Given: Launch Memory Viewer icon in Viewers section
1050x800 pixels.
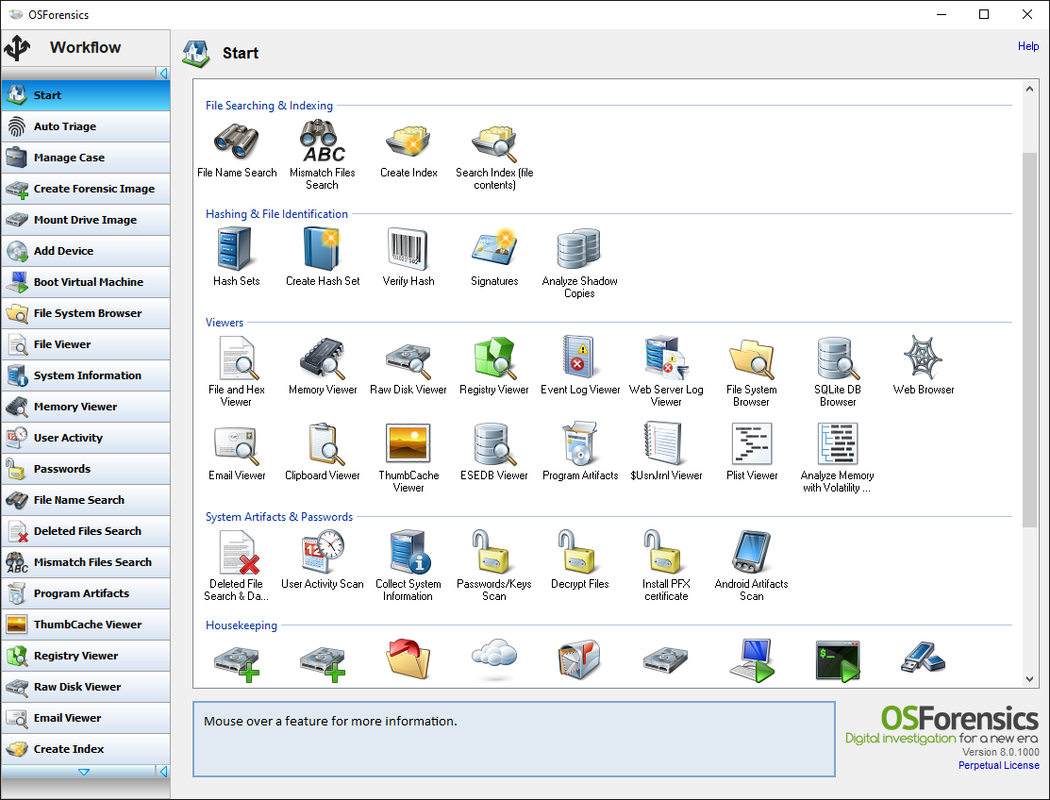Looking at the screenshot, I should click(322, 357).
